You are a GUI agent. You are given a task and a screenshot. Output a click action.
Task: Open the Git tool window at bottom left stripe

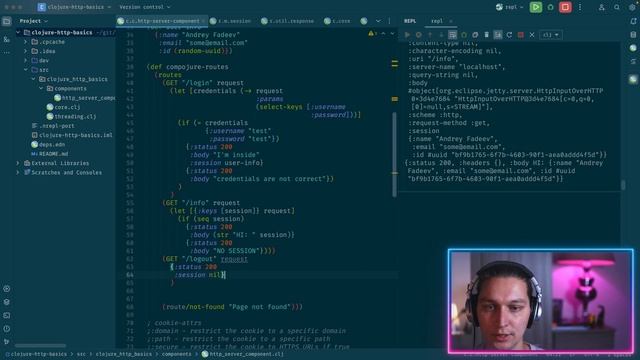[7, 342]
